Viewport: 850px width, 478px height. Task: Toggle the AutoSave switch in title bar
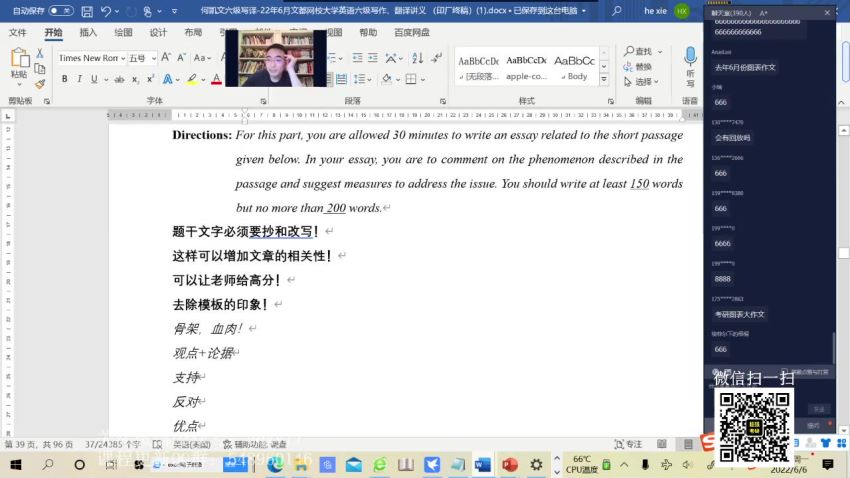click(61, 10)
